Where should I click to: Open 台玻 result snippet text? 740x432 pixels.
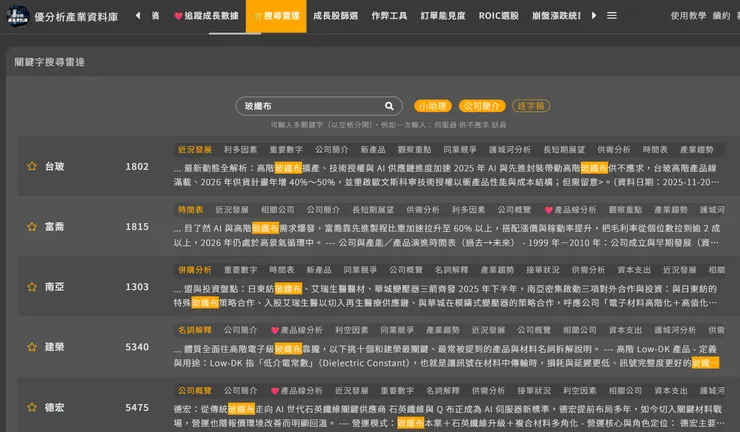[x=446, y=175]
